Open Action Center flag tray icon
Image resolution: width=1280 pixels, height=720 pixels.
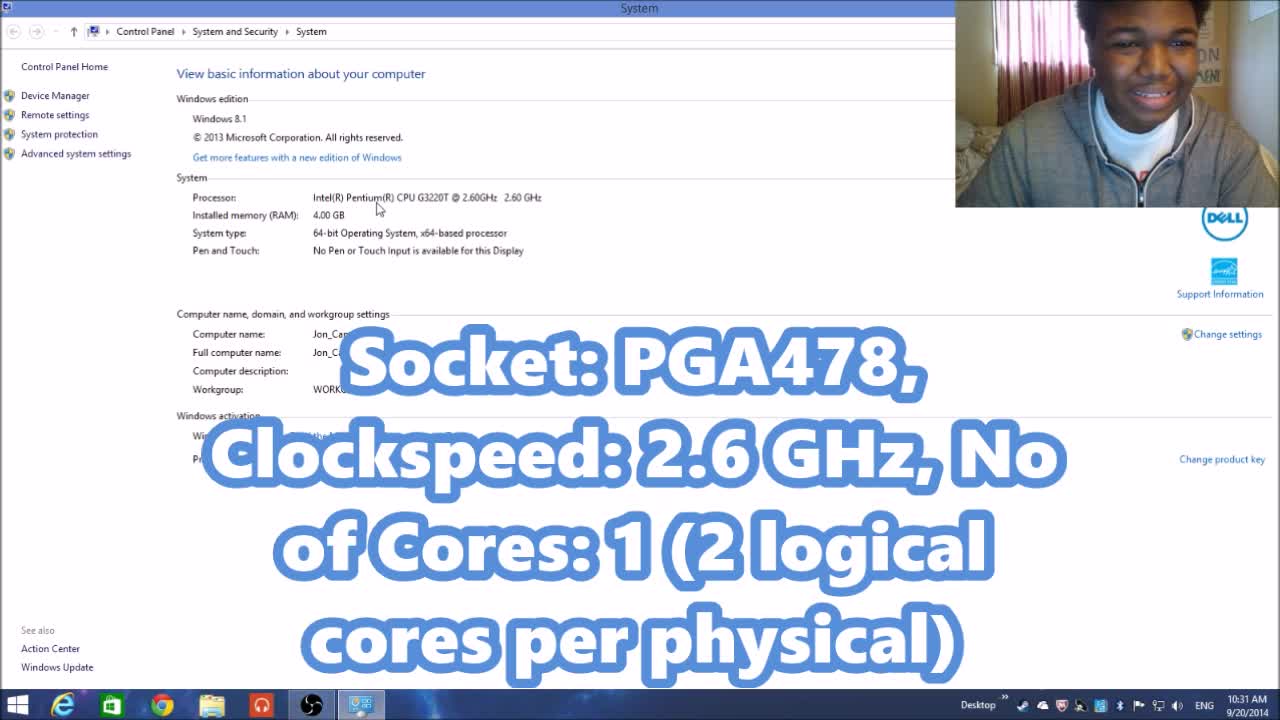[x=1139, y=706]
